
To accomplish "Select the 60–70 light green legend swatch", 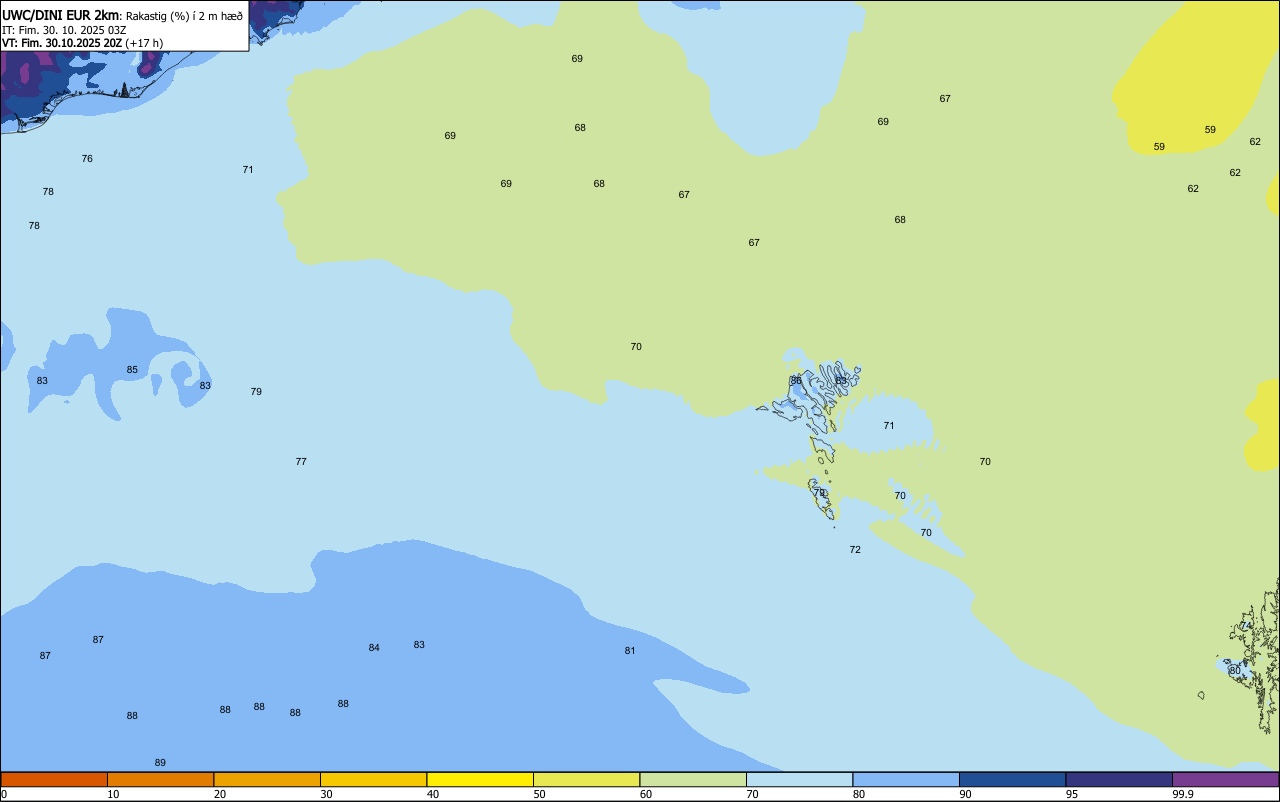I will (693, 779).
